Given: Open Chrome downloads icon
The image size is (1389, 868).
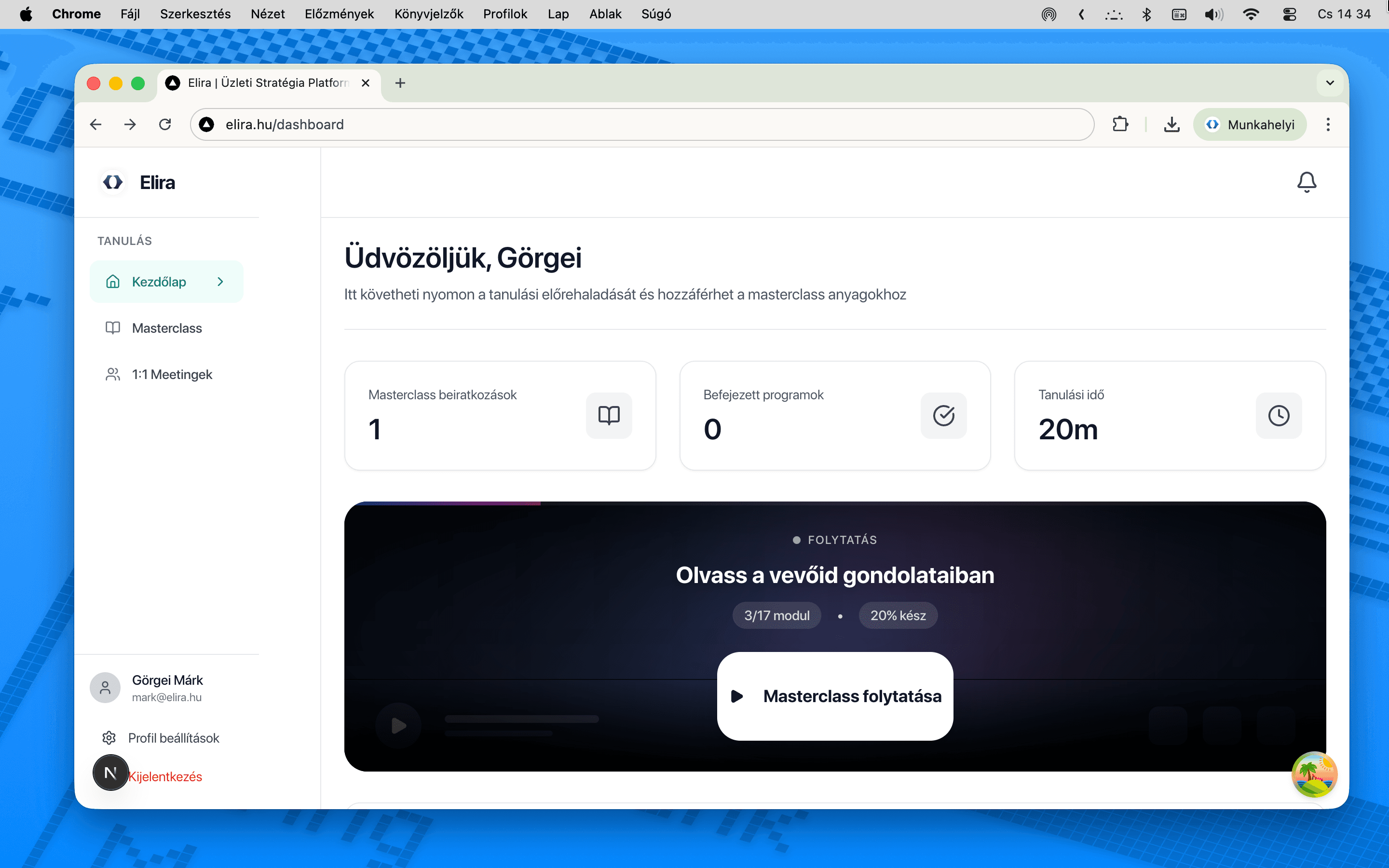Looking at the screenshot, I should [1171, 124].
